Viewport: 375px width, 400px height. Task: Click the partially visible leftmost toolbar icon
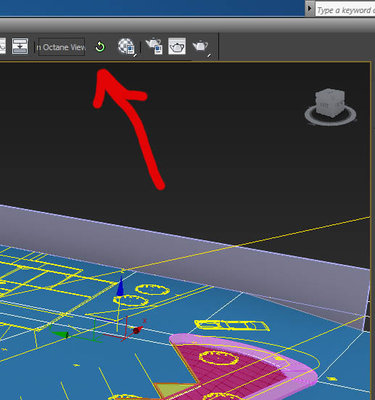(x=3, y=46)
